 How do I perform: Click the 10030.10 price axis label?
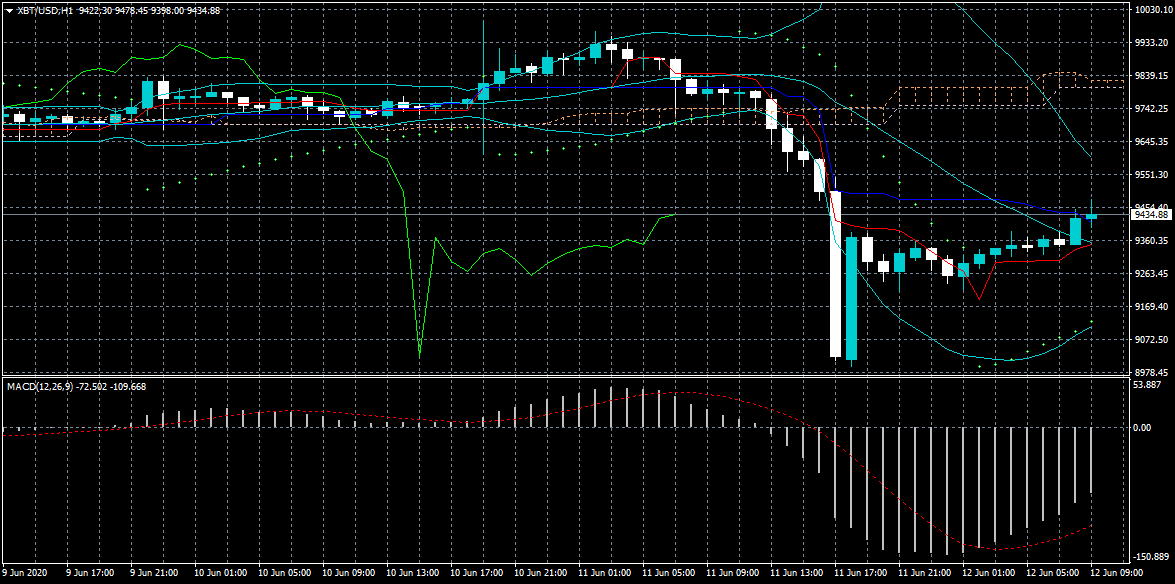point(1153,10)
